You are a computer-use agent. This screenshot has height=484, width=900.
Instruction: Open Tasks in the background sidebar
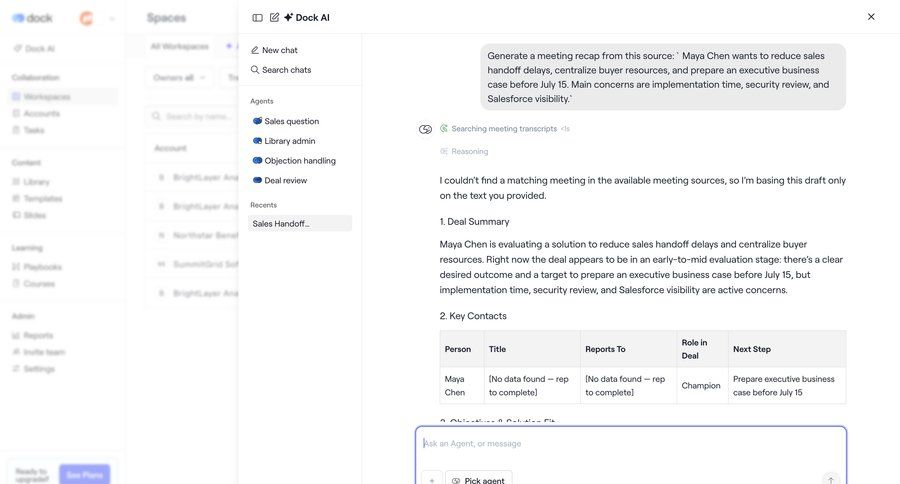(29, 130)
